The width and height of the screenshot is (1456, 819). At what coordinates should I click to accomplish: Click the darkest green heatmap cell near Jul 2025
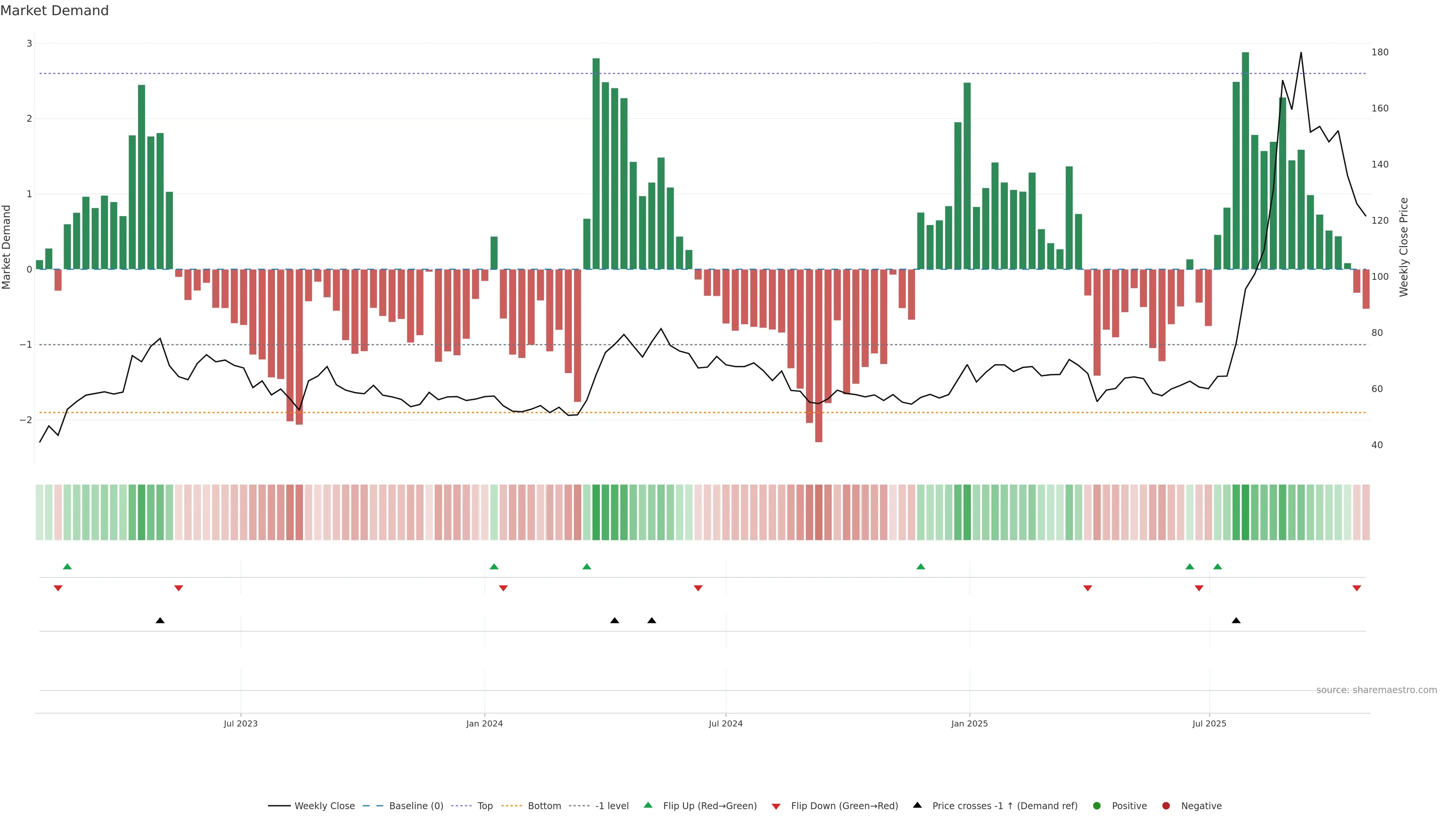(1245, 512)
